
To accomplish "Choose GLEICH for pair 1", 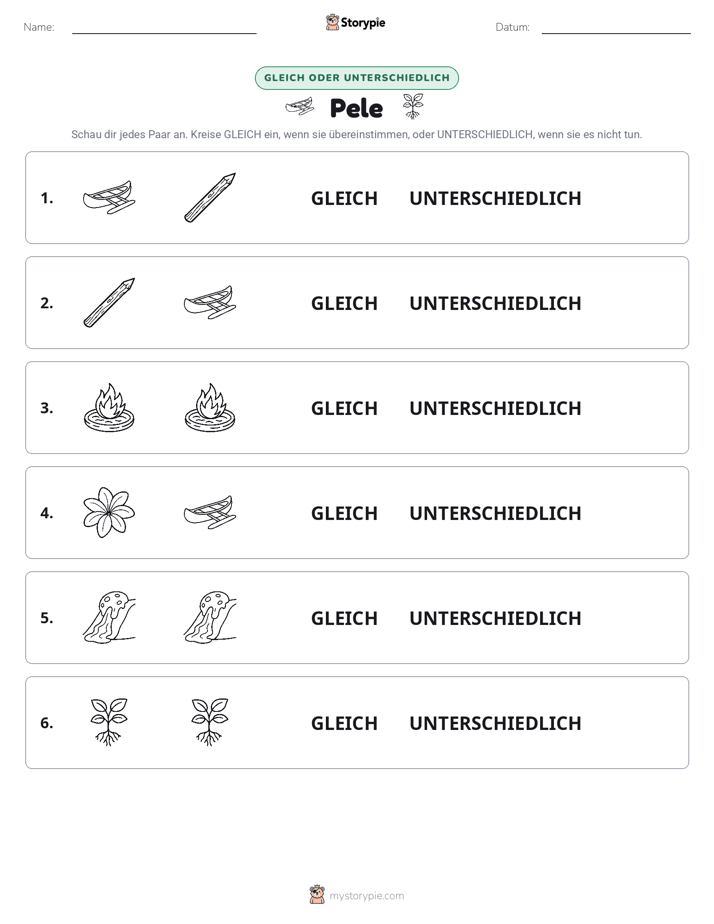I will [x=344, y=199].
